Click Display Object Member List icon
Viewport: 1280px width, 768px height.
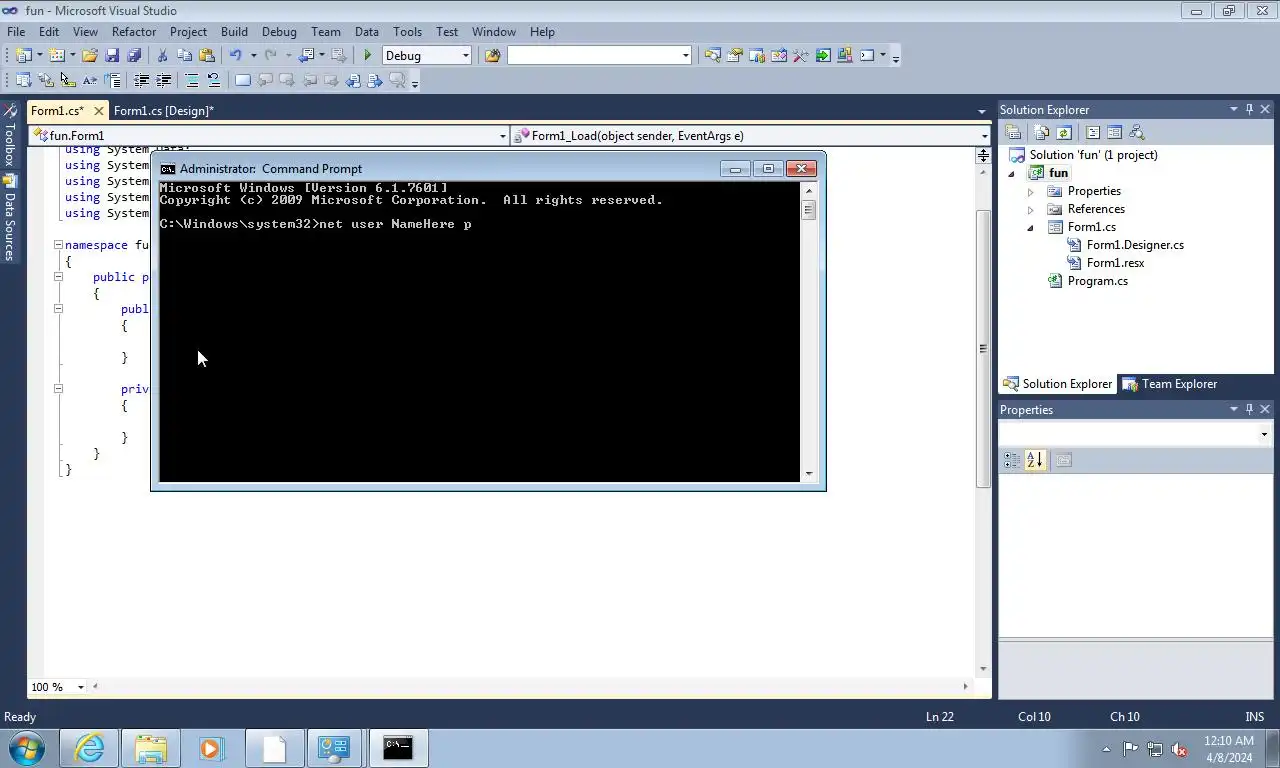click(x=23, y=80)
